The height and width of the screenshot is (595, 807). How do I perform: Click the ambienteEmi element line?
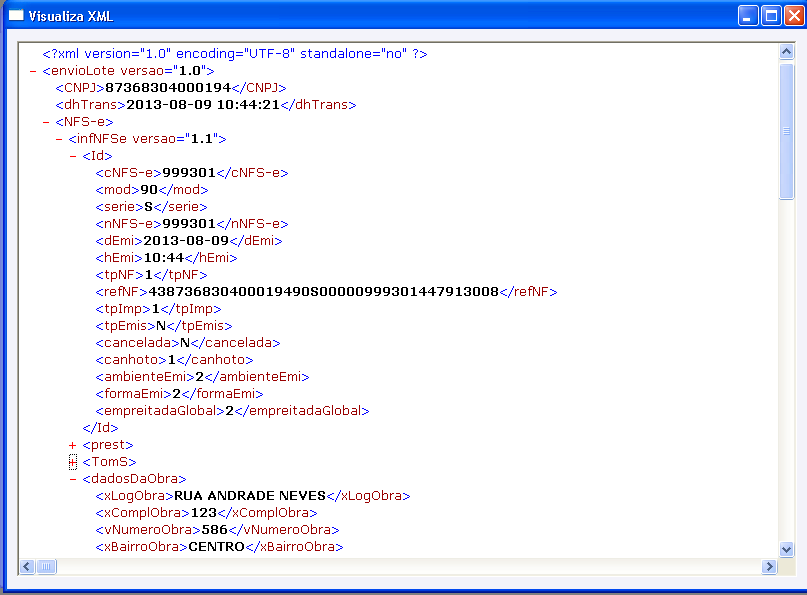tap(202, 377)
